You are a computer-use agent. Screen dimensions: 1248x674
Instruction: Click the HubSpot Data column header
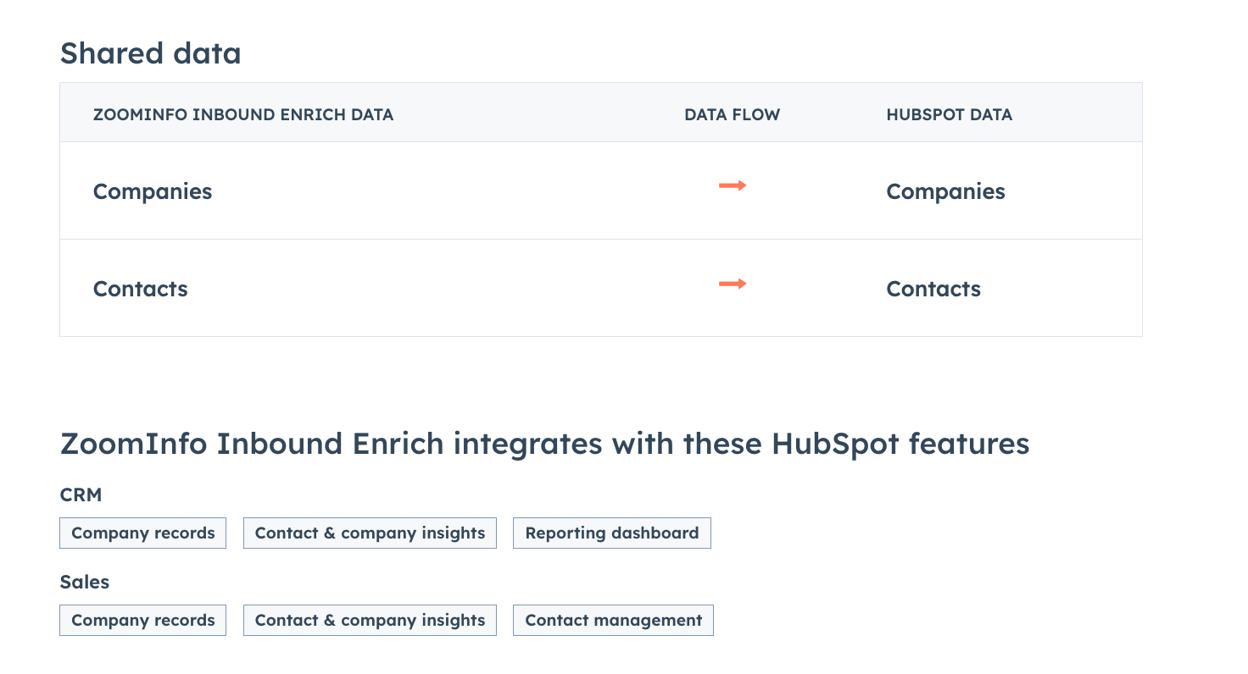pos(949,114)
